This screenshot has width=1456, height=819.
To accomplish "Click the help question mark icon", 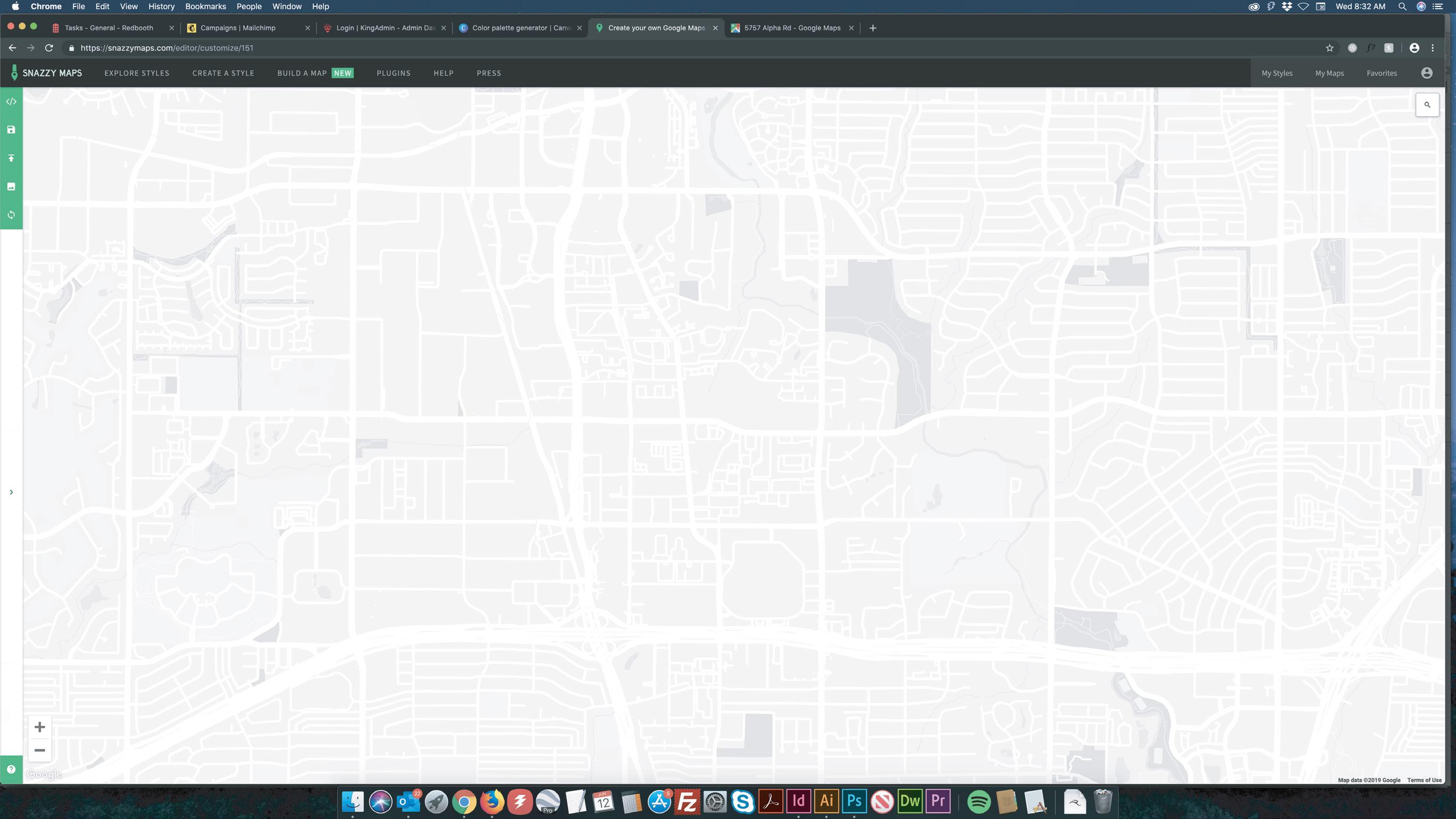I will click(x=11, y=769).
